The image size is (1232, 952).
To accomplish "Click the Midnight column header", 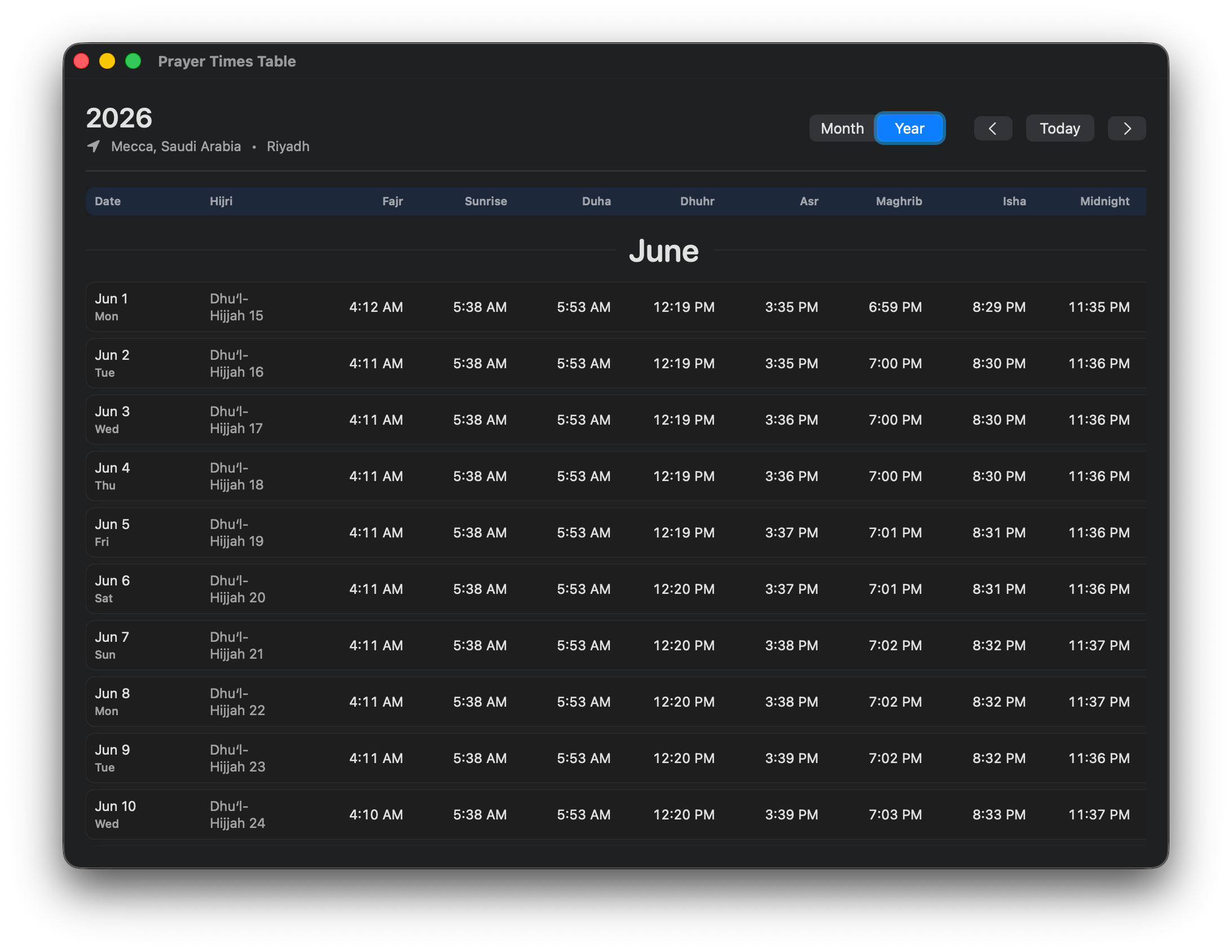I will pyautogui.click(x=1105, y=201).
